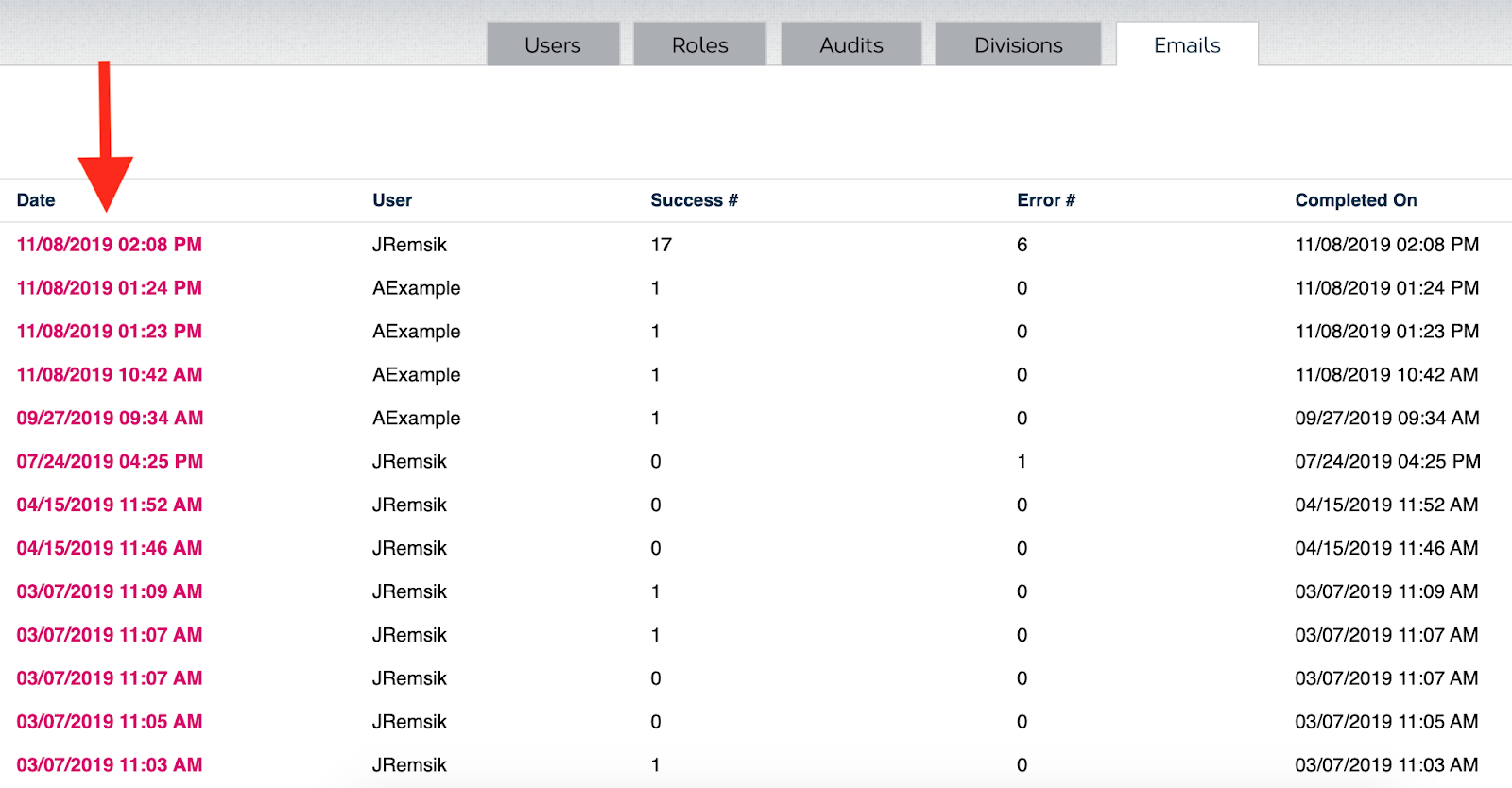Click AExample in the 01:23 PM row
Viewport: 1512px width, 788px height.
click(x=416, y=332)
